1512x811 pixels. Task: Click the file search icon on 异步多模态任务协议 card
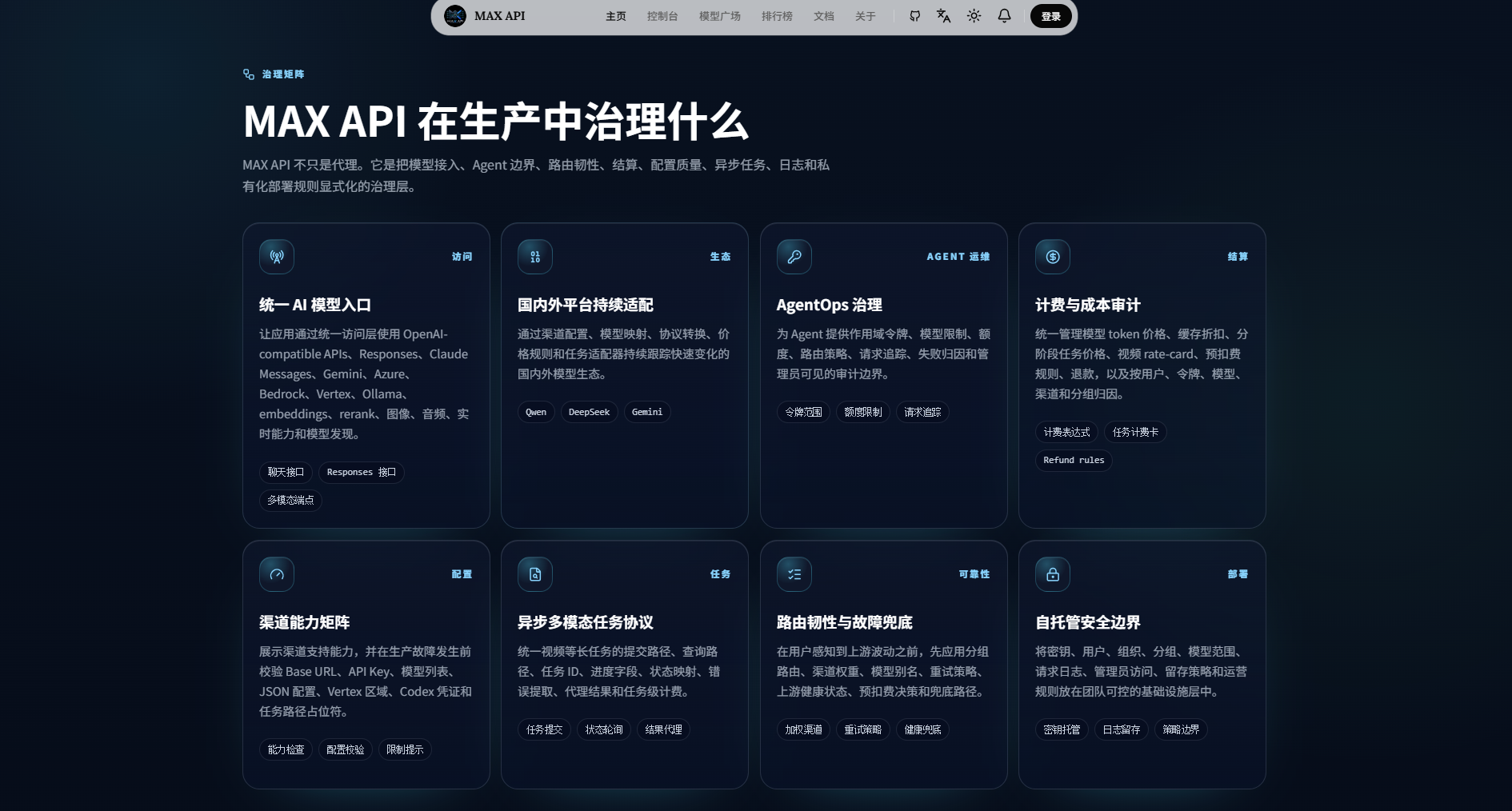535,574
